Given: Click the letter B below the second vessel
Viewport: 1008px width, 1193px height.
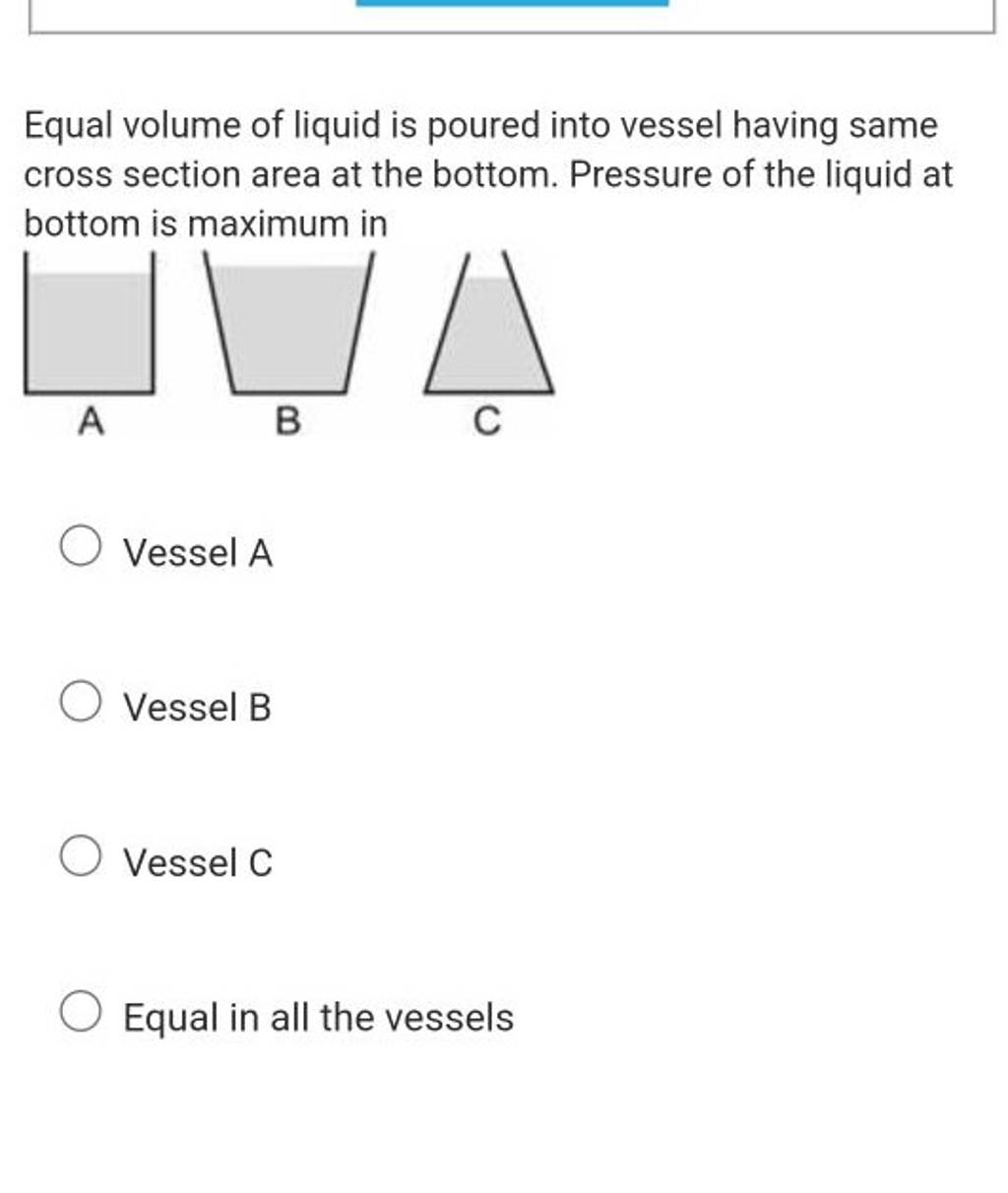Looking at the screenshot, I should (x=288, y=421).
